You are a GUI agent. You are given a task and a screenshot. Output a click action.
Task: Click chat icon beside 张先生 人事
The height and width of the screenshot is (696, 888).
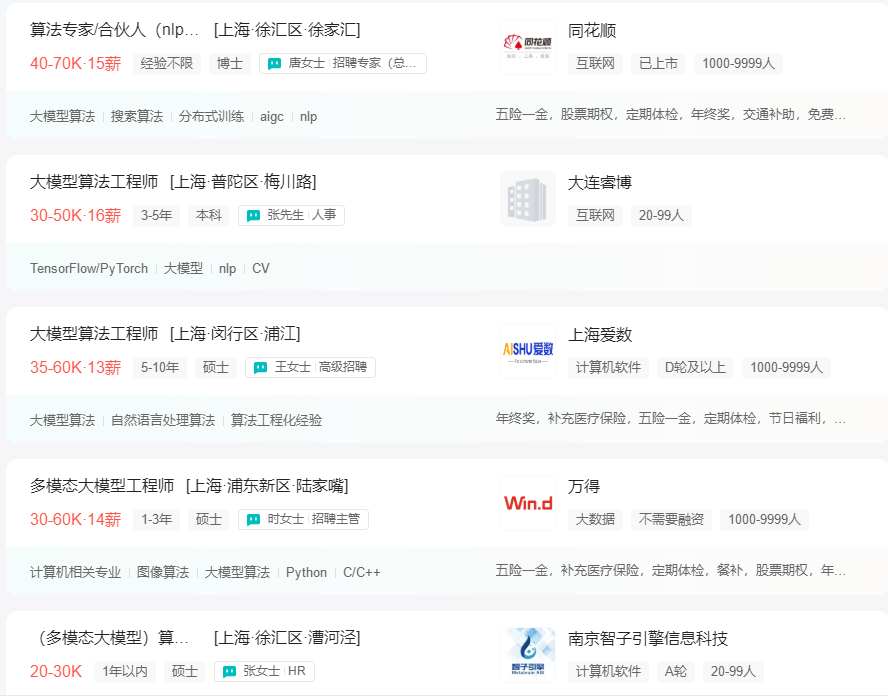point(253,215)
